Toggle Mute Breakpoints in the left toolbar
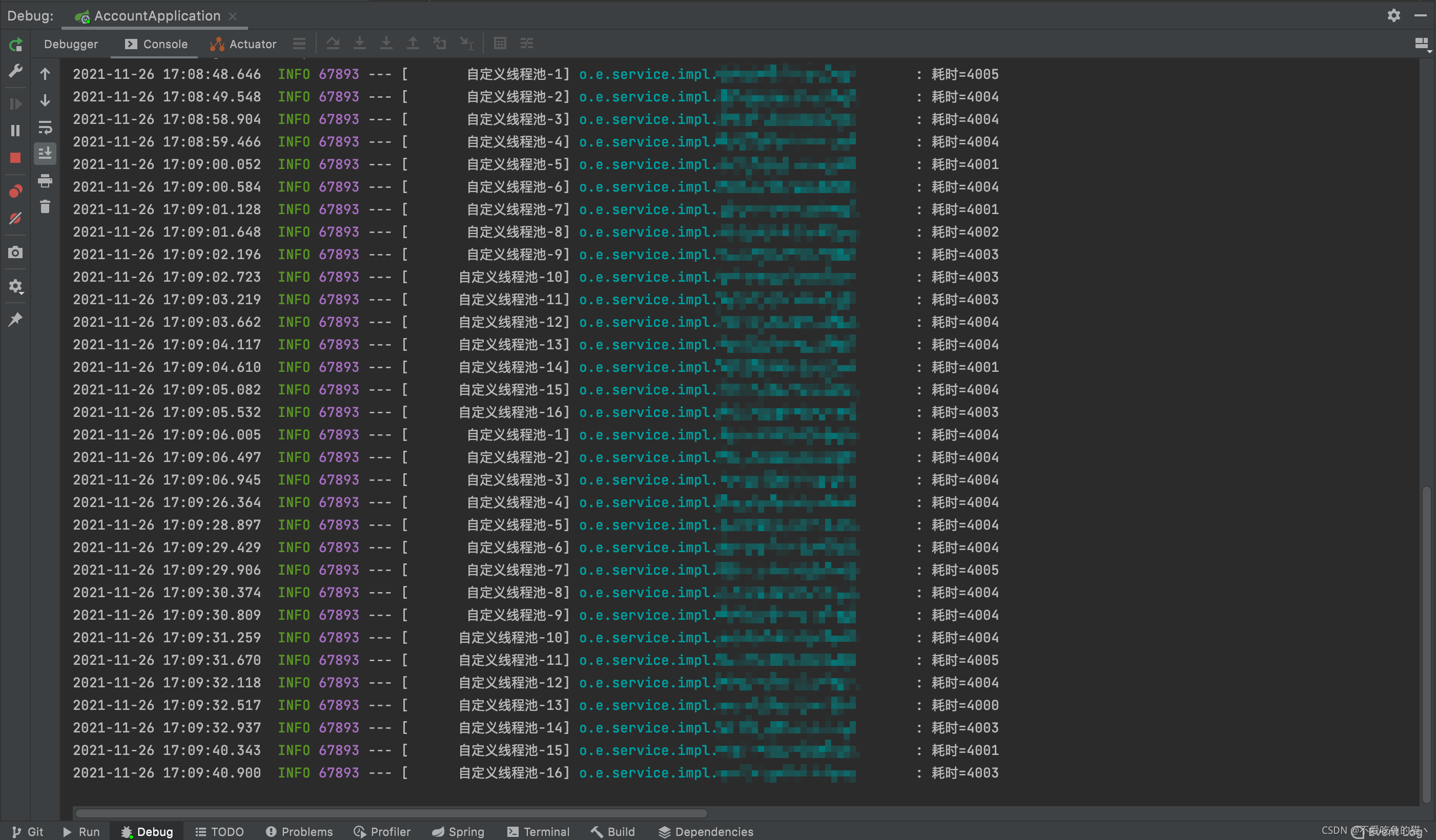1436x840 pixels. (15, 219)
